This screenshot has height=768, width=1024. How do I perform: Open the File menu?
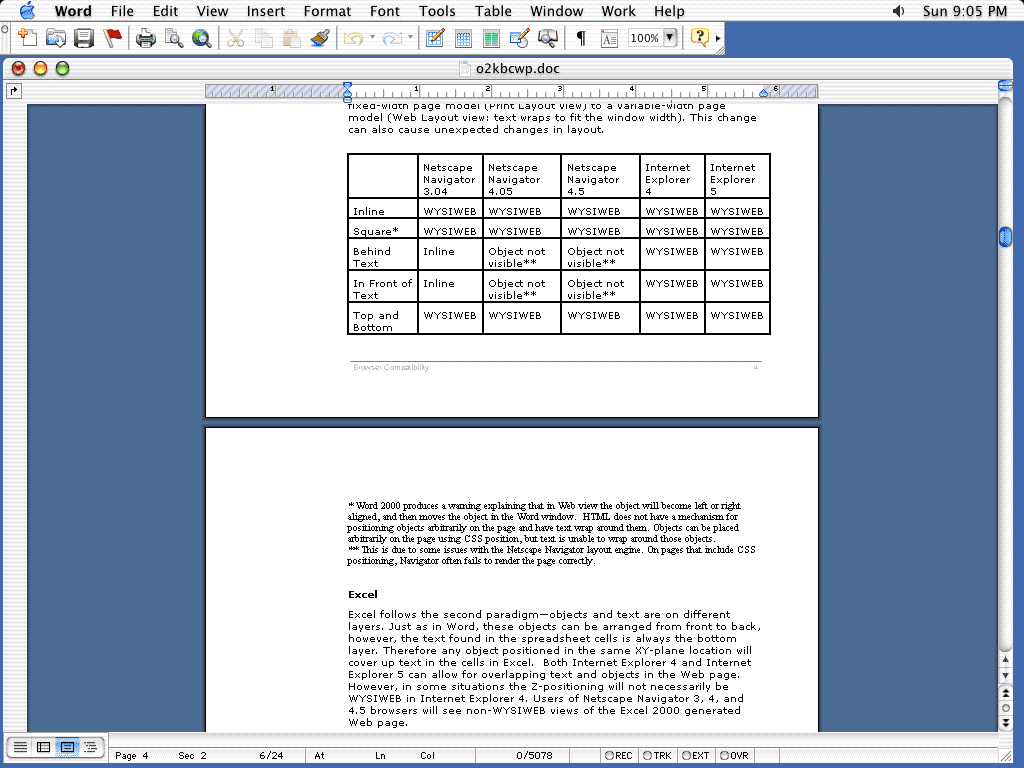[x=122, y=11]
